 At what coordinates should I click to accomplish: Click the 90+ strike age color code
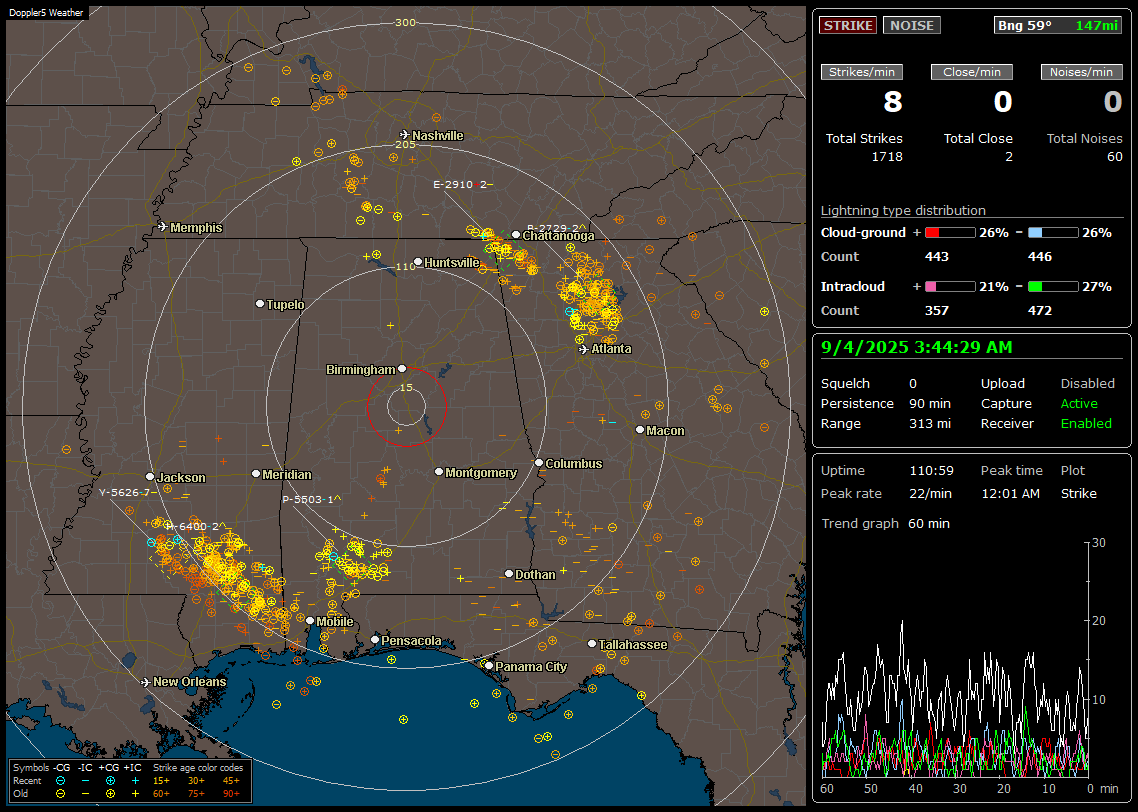[232, 794]
